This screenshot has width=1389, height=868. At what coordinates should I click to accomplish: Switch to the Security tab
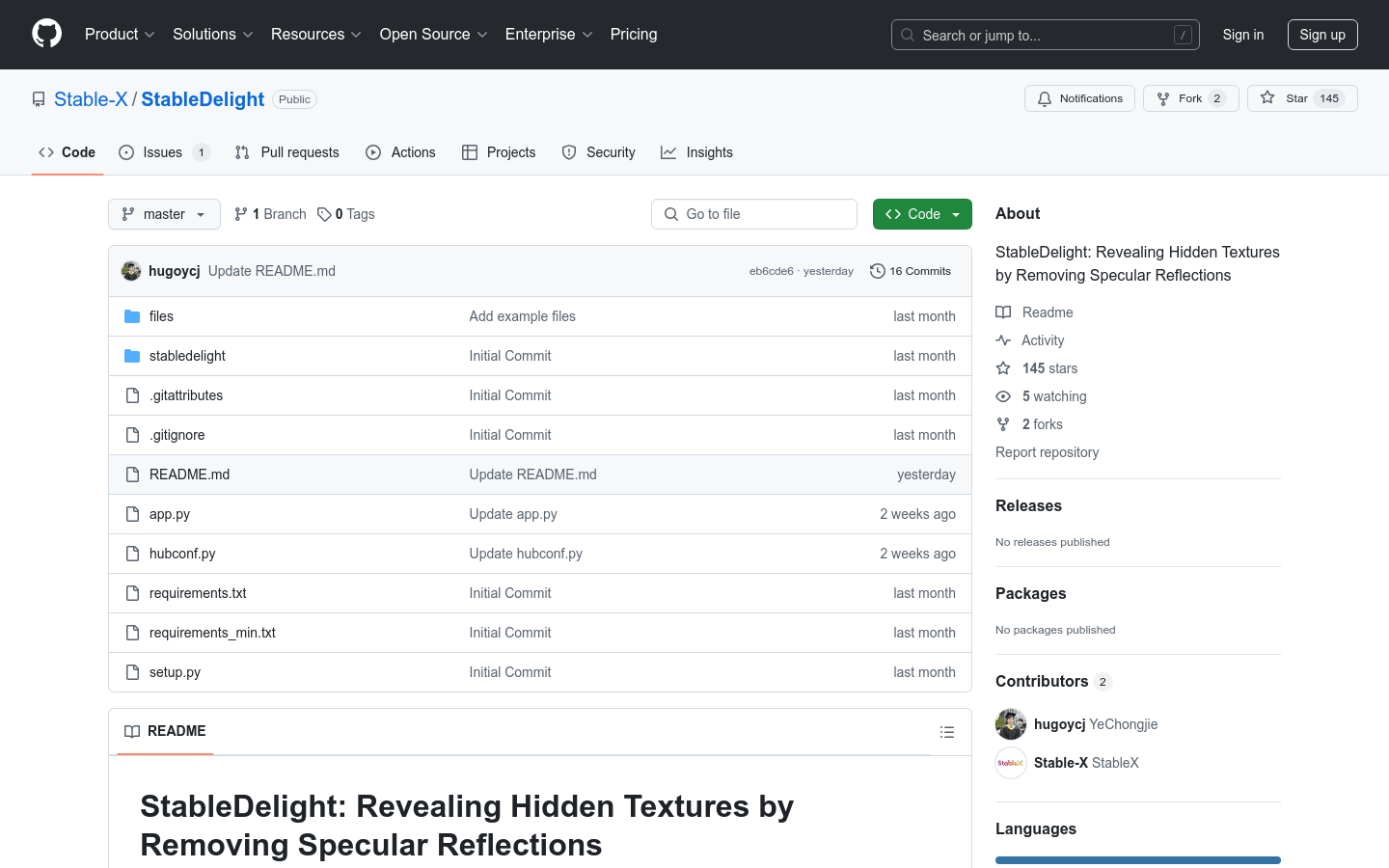pos(599,152)
